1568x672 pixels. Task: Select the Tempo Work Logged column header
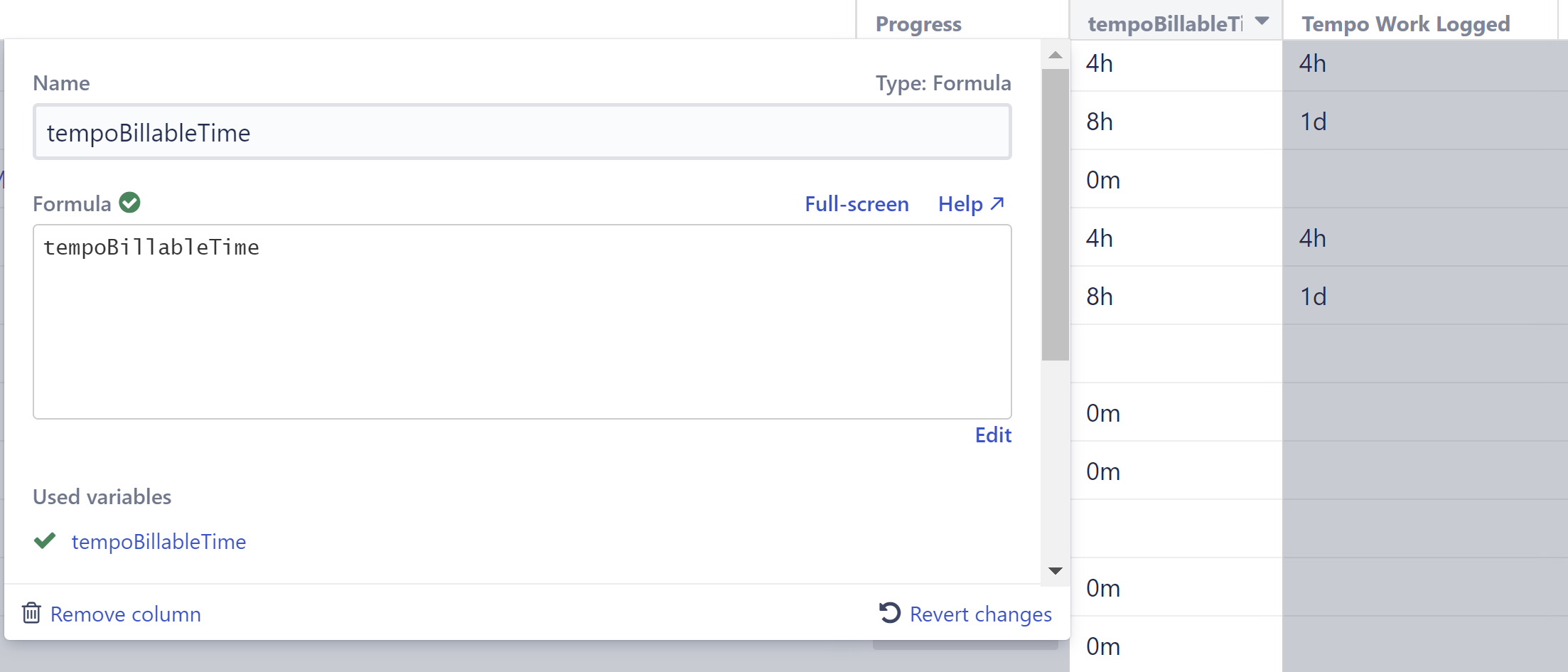[x=1405, y=23]
